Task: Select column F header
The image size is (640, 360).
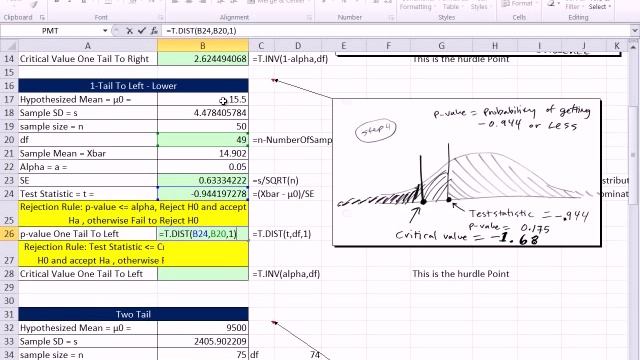Action: (x=388, y=46)
